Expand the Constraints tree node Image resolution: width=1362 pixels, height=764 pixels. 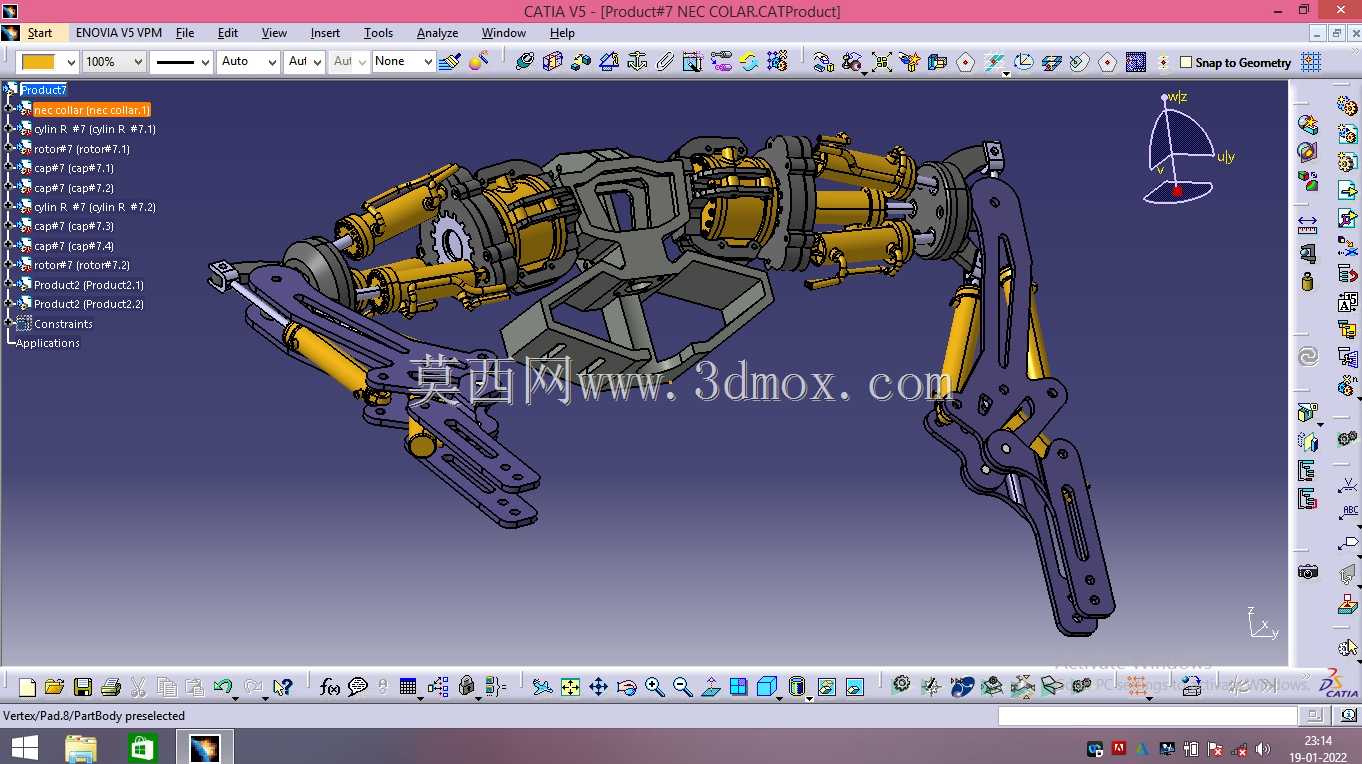click(x=9, y=324)
